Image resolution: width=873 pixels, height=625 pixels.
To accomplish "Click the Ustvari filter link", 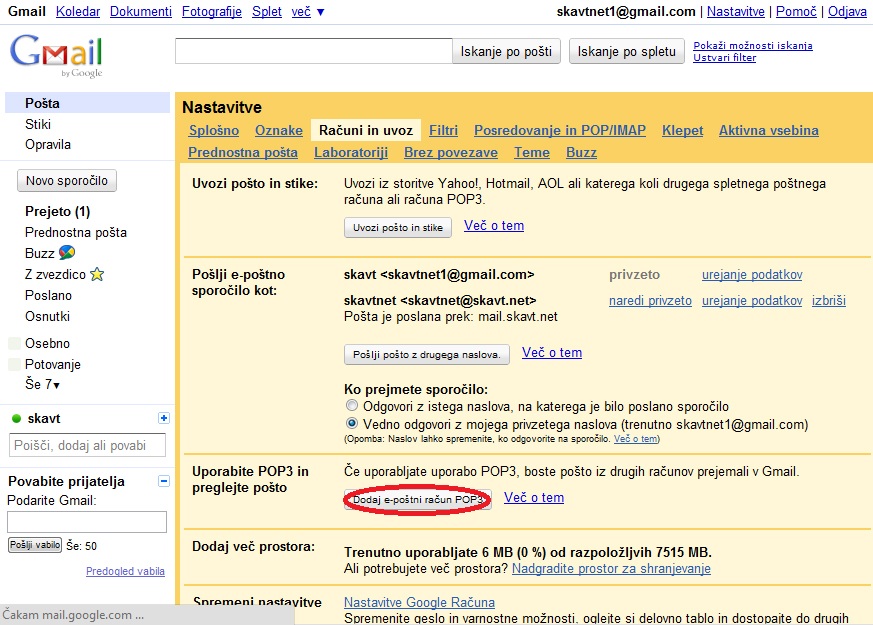I will pos(724,57).
